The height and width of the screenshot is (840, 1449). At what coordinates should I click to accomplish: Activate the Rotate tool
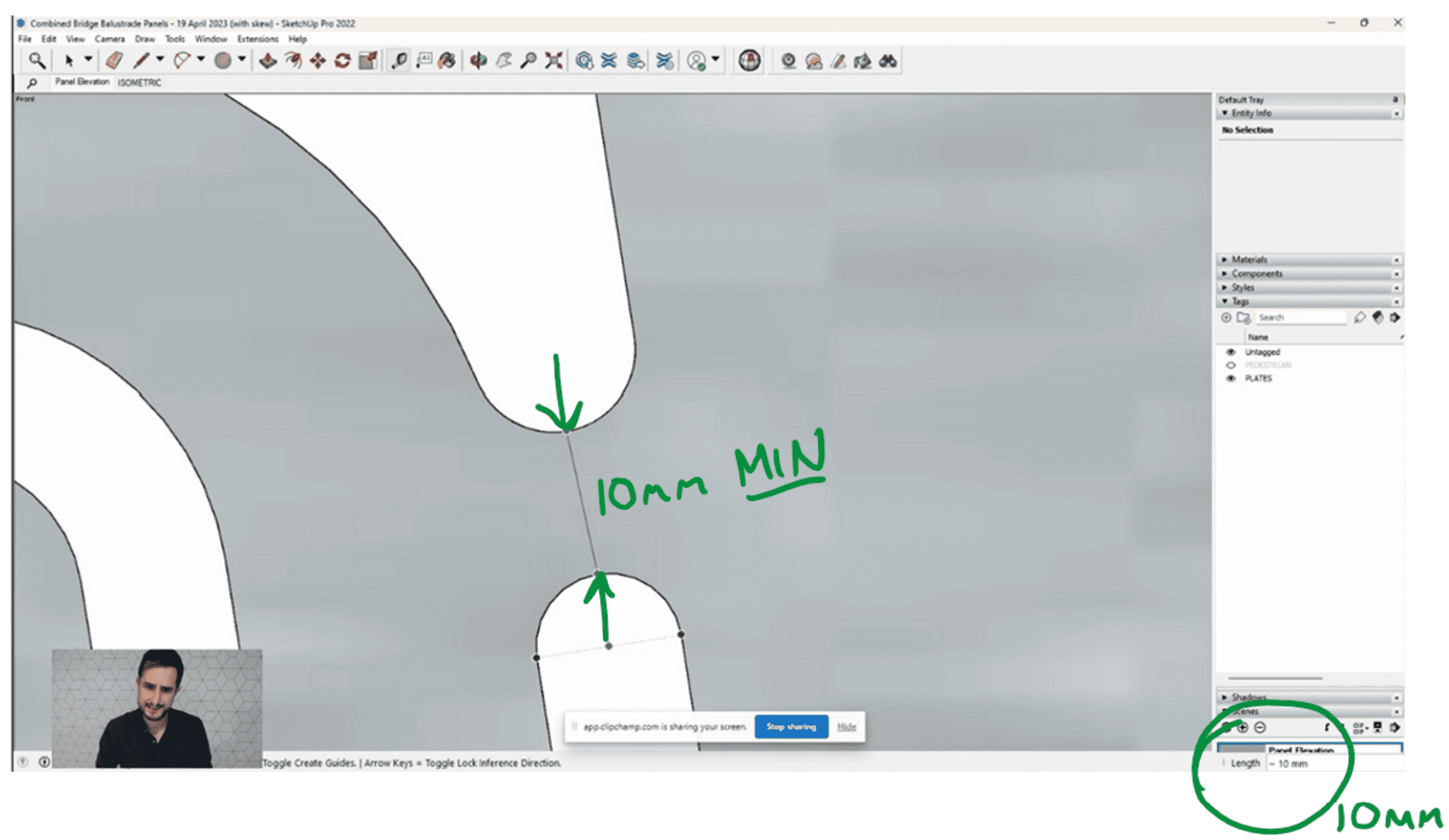pyautogui.click(x=342, y=61)
